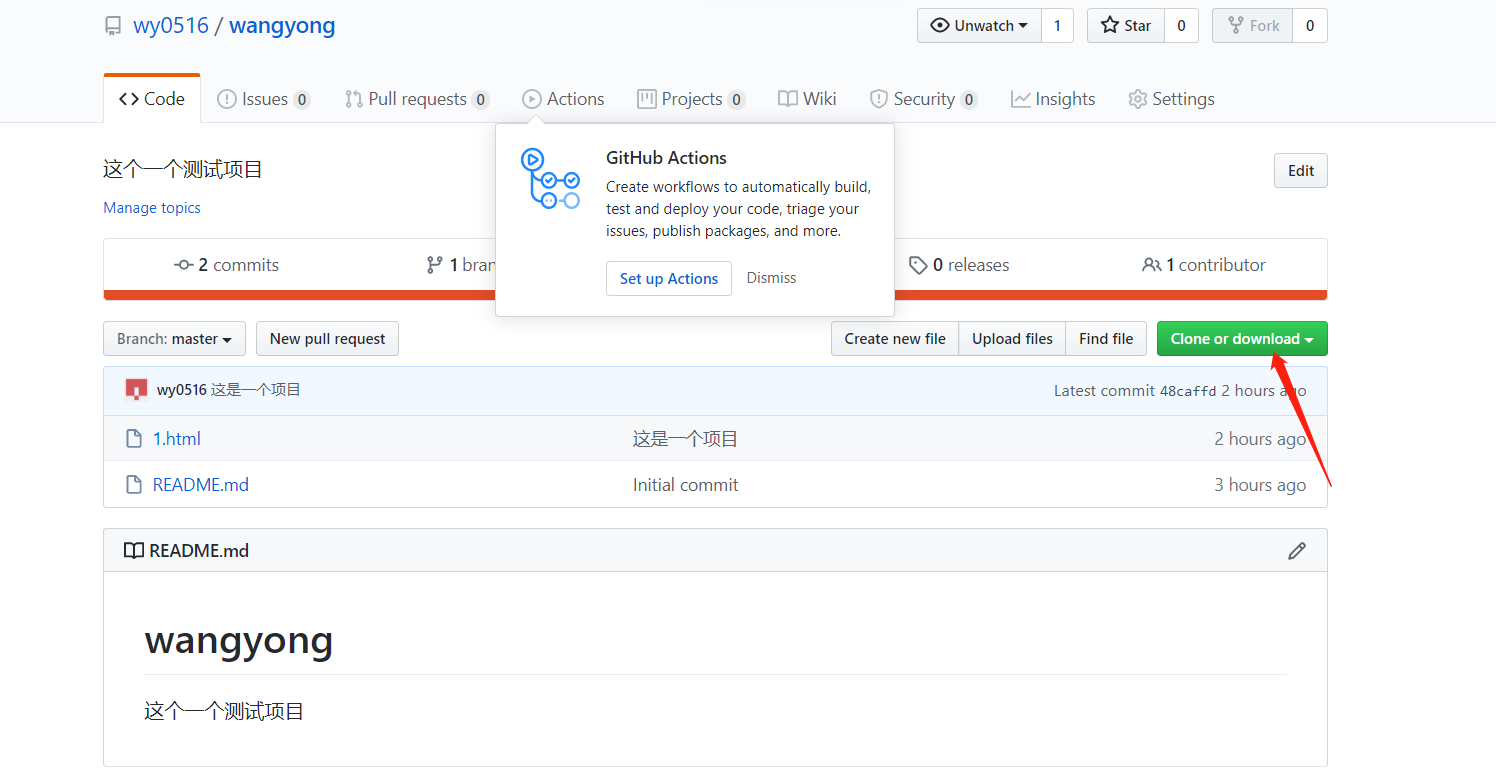View the 2 commits history
This screenshot has width=1496, height=783.
pyautogui.click(x=227, y=265)
